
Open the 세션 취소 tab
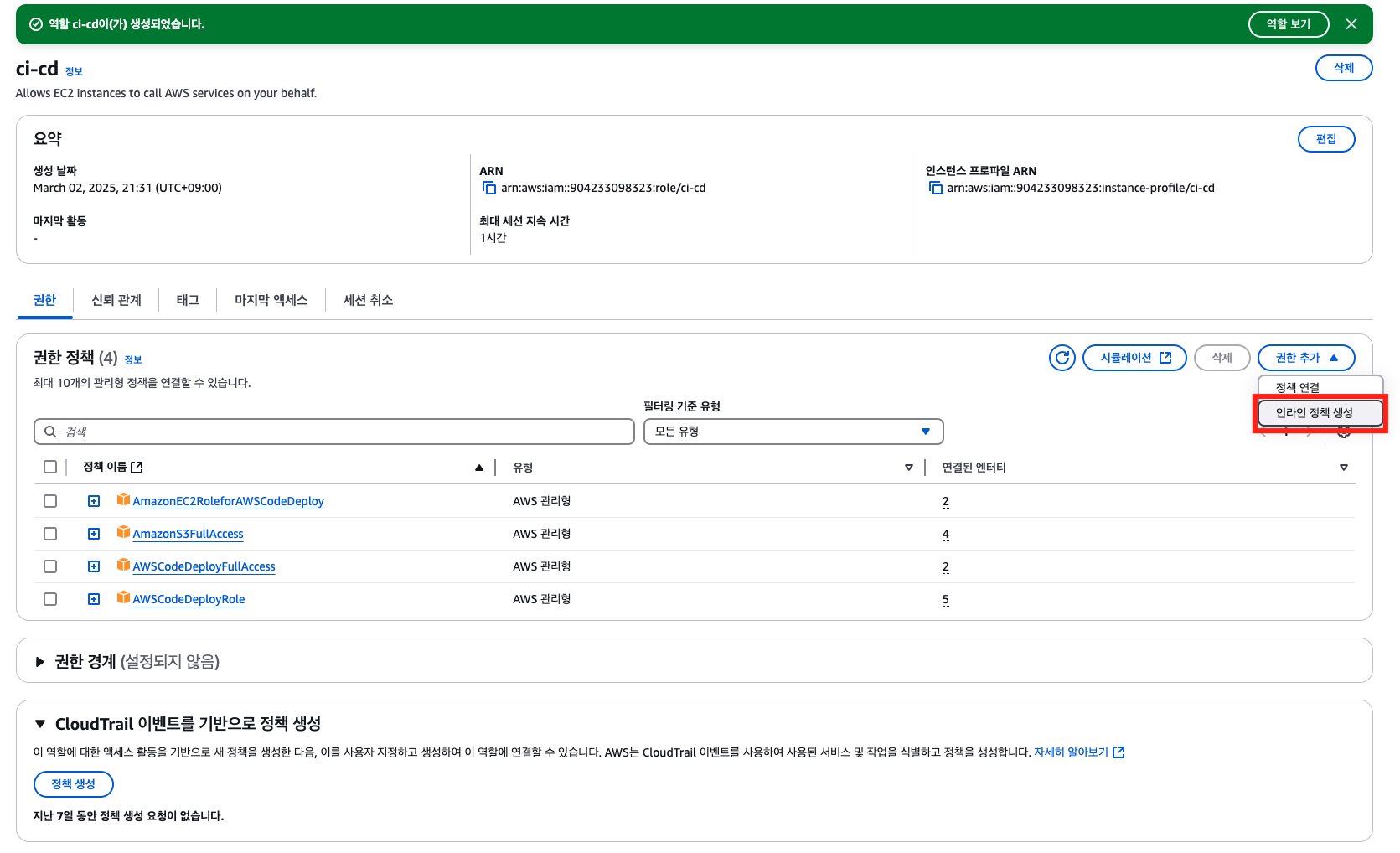(x=368, y=300)
